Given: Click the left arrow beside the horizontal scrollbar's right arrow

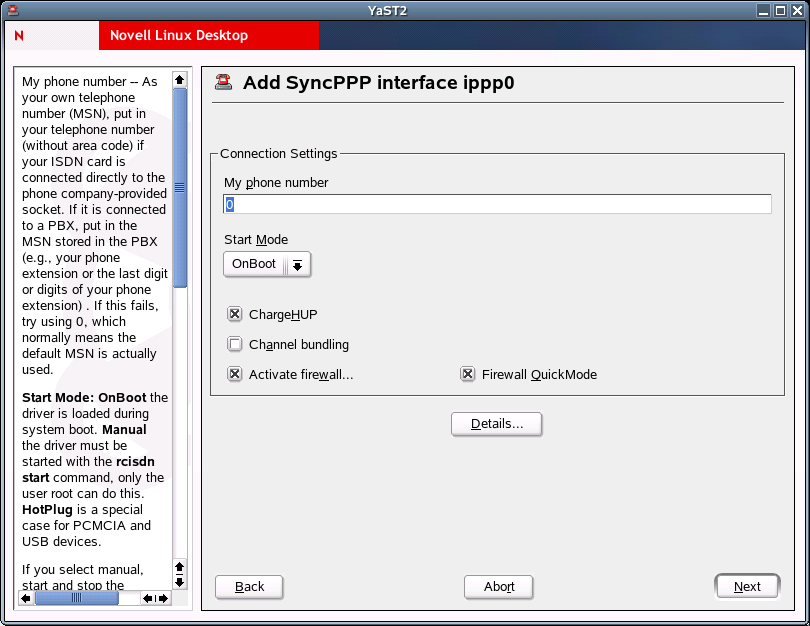Looking at the screenshot, I should [x=148, y=598].
